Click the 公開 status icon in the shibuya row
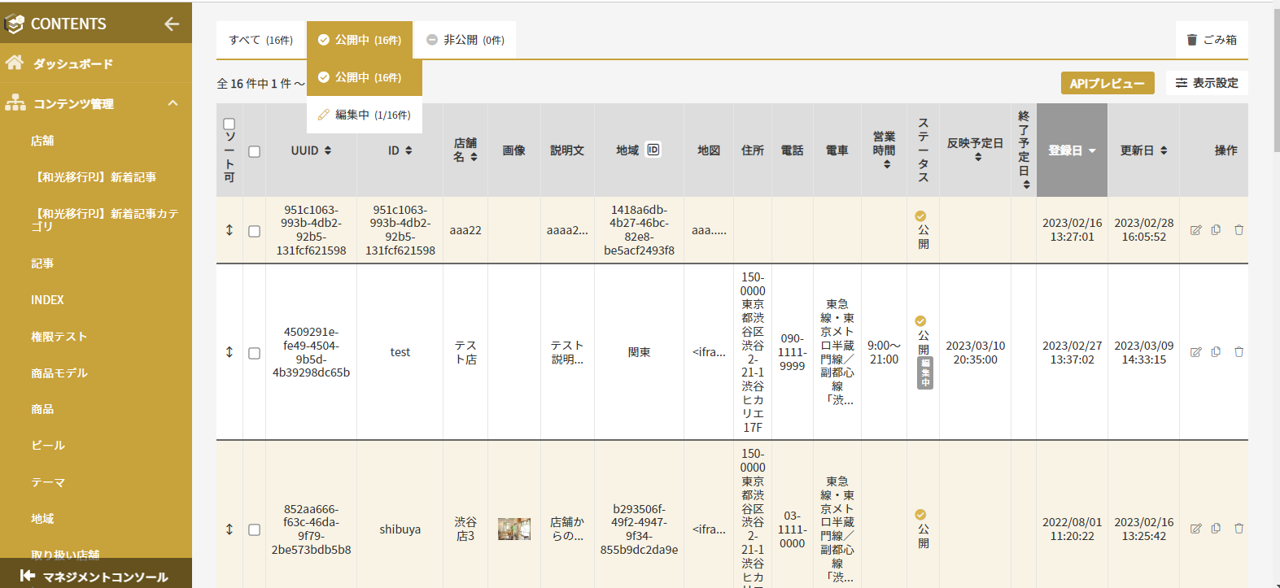 click(x=920, y=514)
